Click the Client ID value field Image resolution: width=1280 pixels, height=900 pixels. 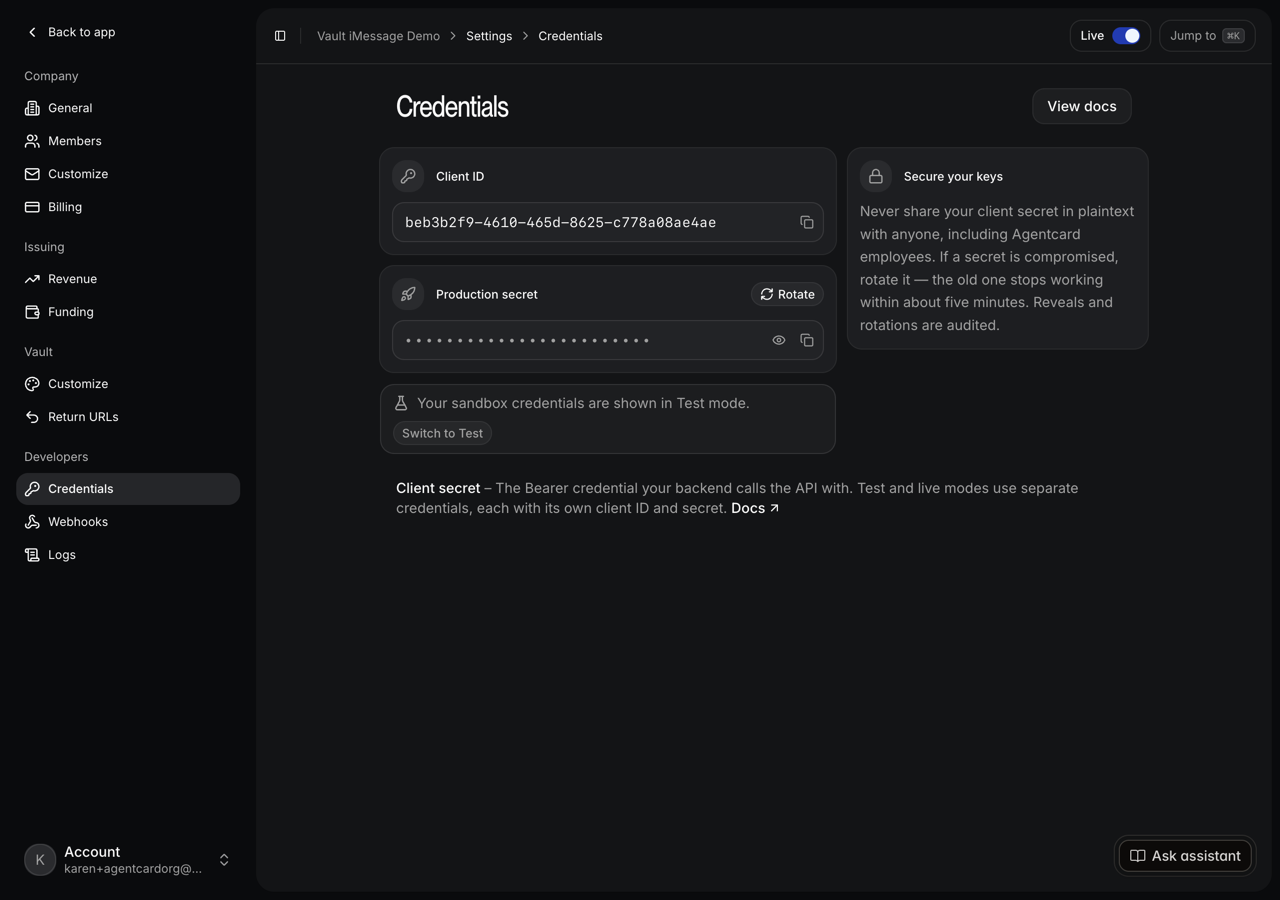coord(608,222)
